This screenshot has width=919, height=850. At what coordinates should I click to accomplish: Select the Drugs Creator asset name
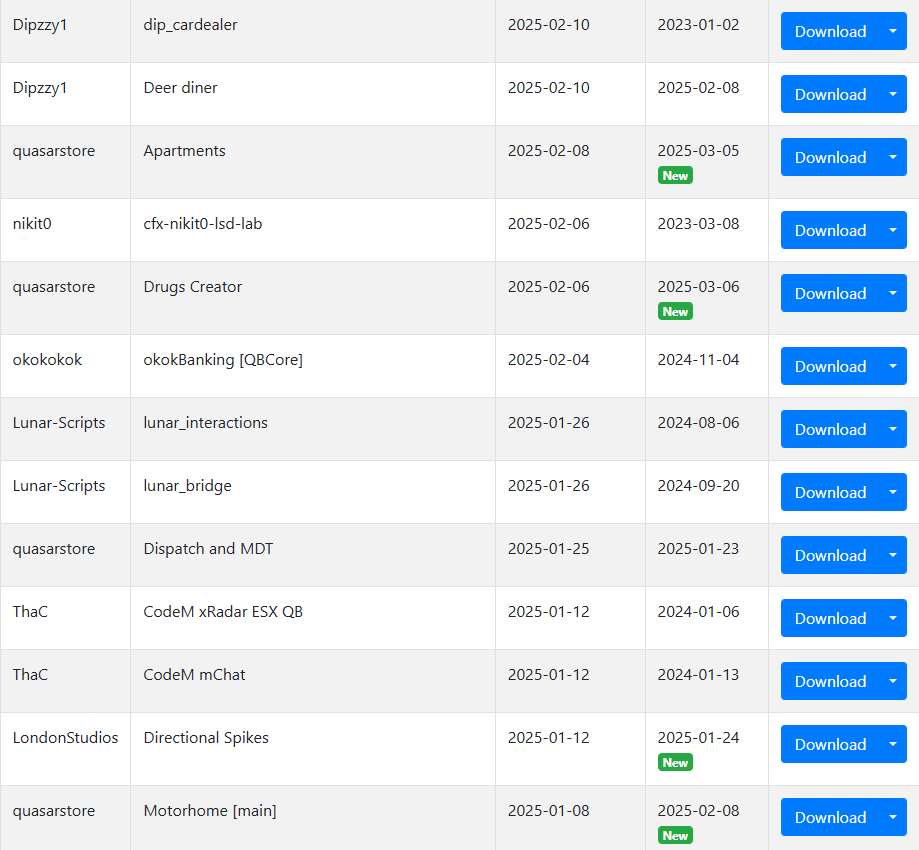click(x=193, y=287)
